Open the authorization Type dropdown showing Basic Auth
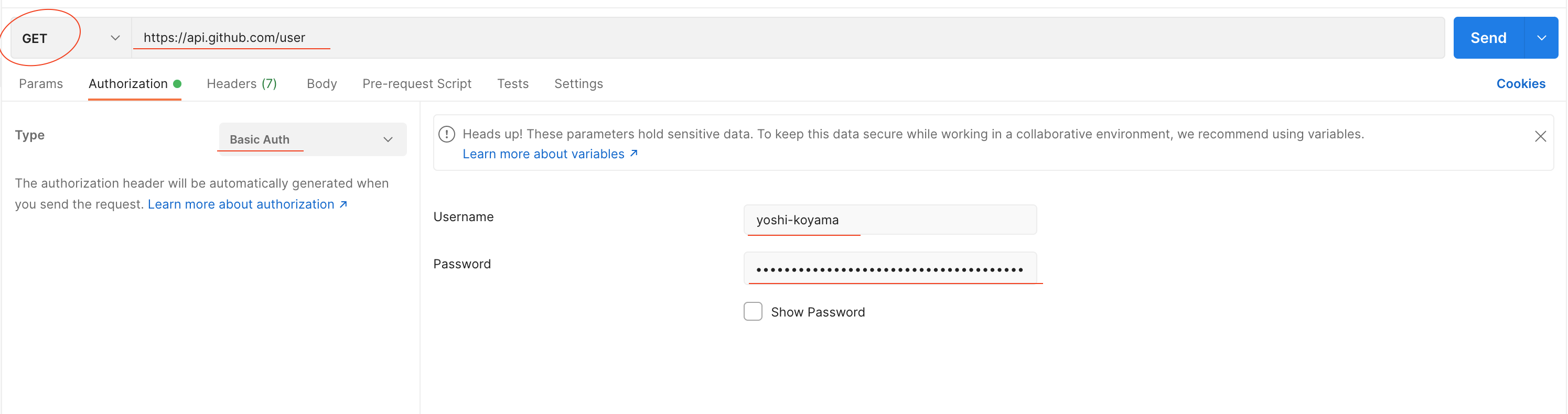1568x414 pixels. pyautogui.click(x=311, y=139)
